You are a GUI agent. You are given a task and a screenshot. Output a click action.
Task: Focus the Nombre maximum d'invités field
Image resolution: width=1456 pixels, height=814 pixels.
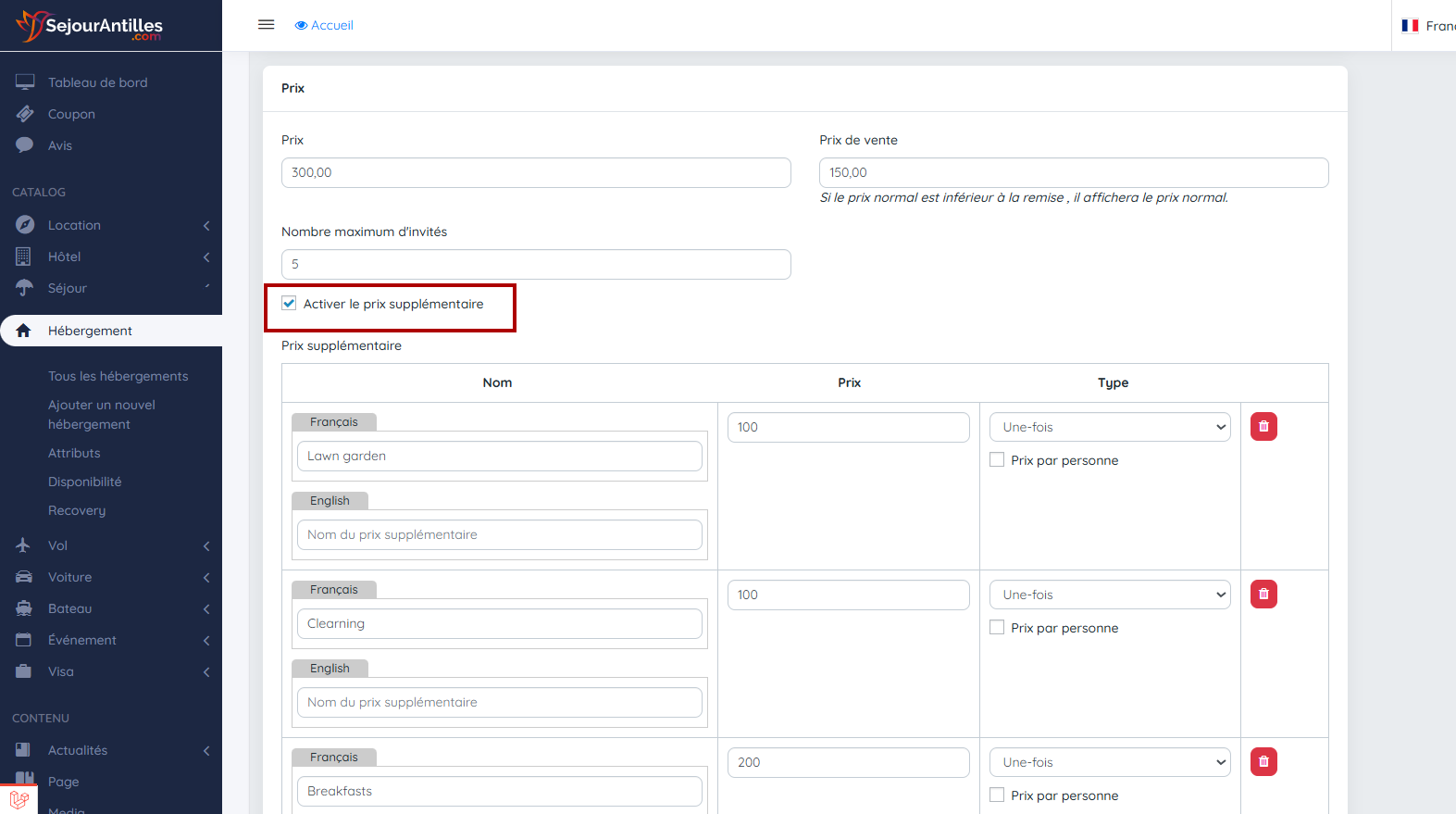click(x=536, y=264)
